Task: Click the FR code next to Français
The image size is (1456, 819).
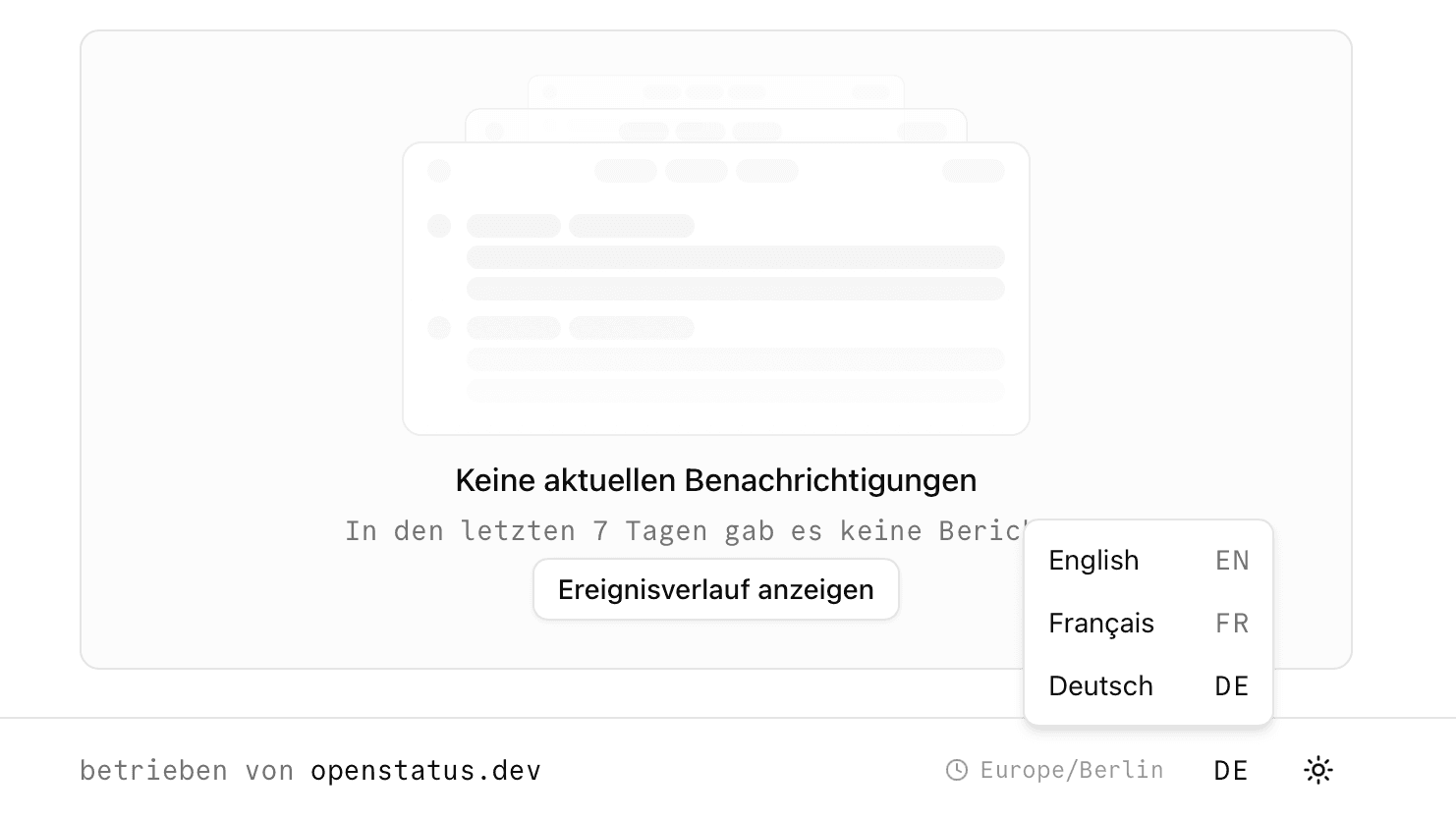Action: (x=1230, y=623)
